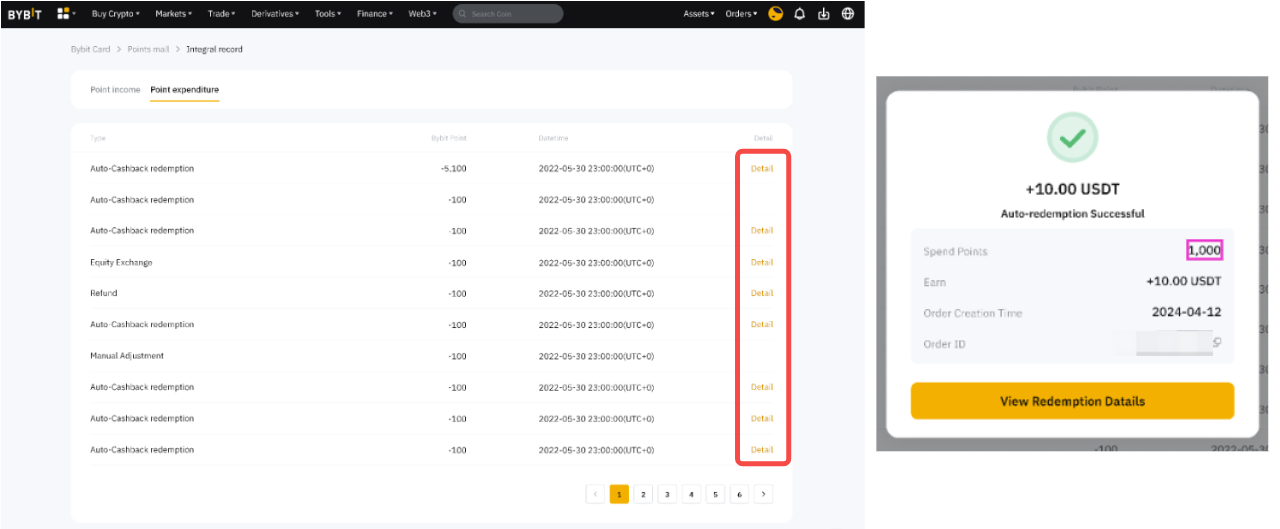Go to page 3 in pagination
Image resolution: width=1280 pixels, height=529 pixels.
pos(667,494)
